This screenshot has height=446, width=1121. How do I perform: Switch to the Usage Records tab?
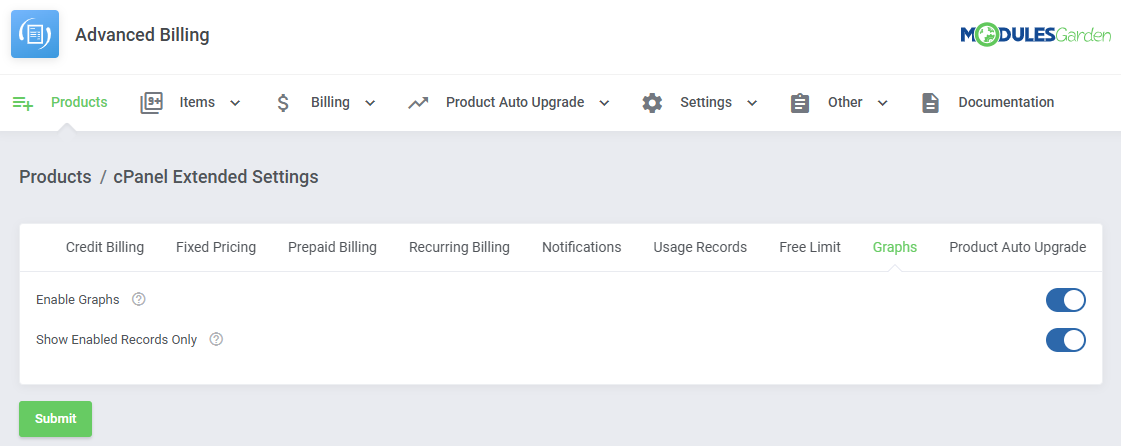click(x=700, y=247)
